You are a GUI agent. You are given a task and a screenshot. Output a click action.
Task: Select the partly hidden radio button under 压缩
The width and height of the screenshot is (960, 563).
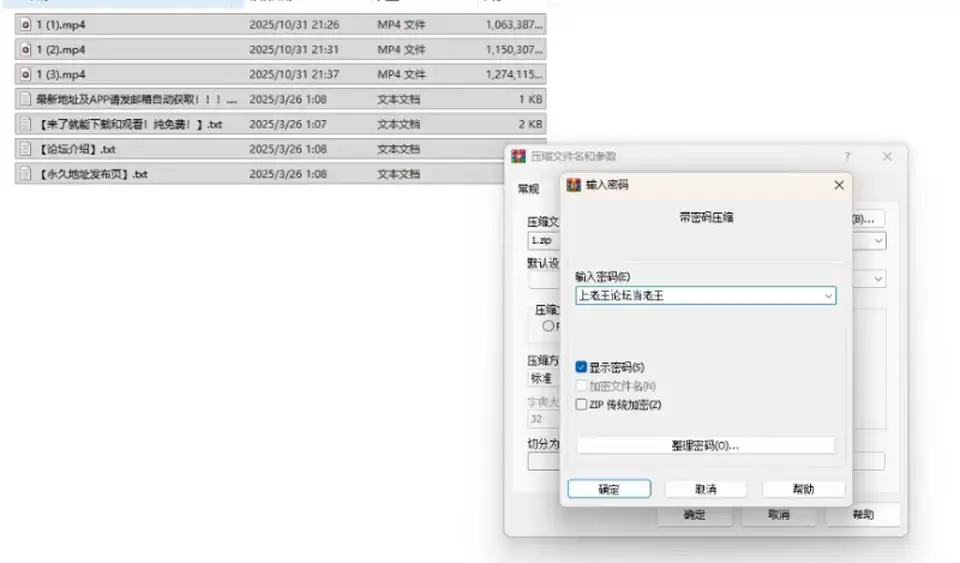coord(549,326)
